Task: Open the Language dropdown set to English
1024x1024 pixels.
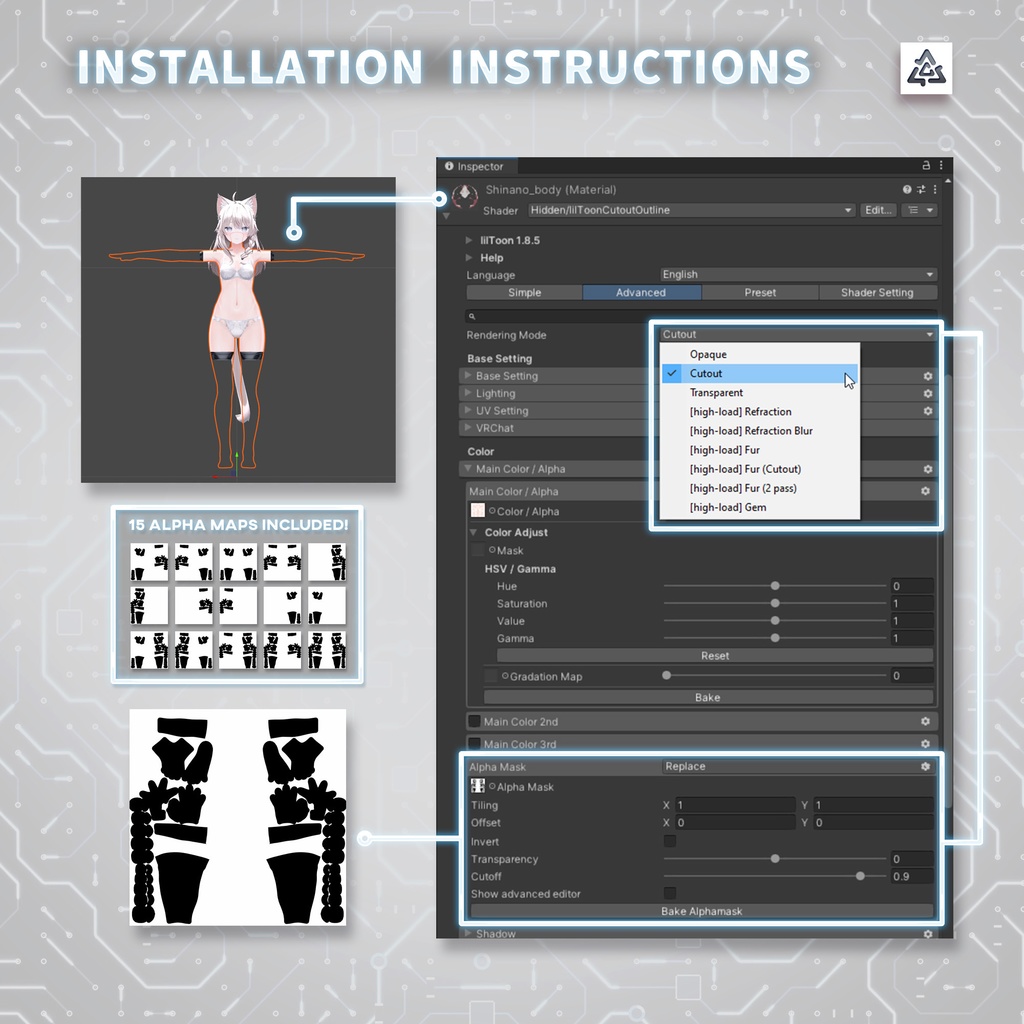Action: [x=795, y=274]
